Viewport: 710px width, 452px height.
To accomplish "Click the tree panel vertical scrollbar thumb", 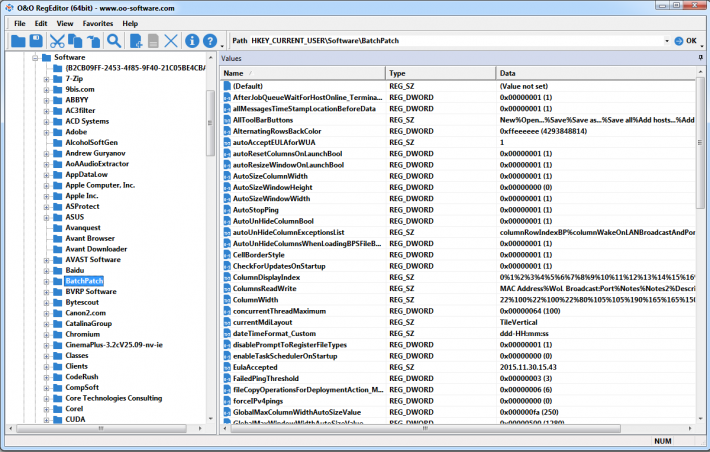I will coord(210,123).
